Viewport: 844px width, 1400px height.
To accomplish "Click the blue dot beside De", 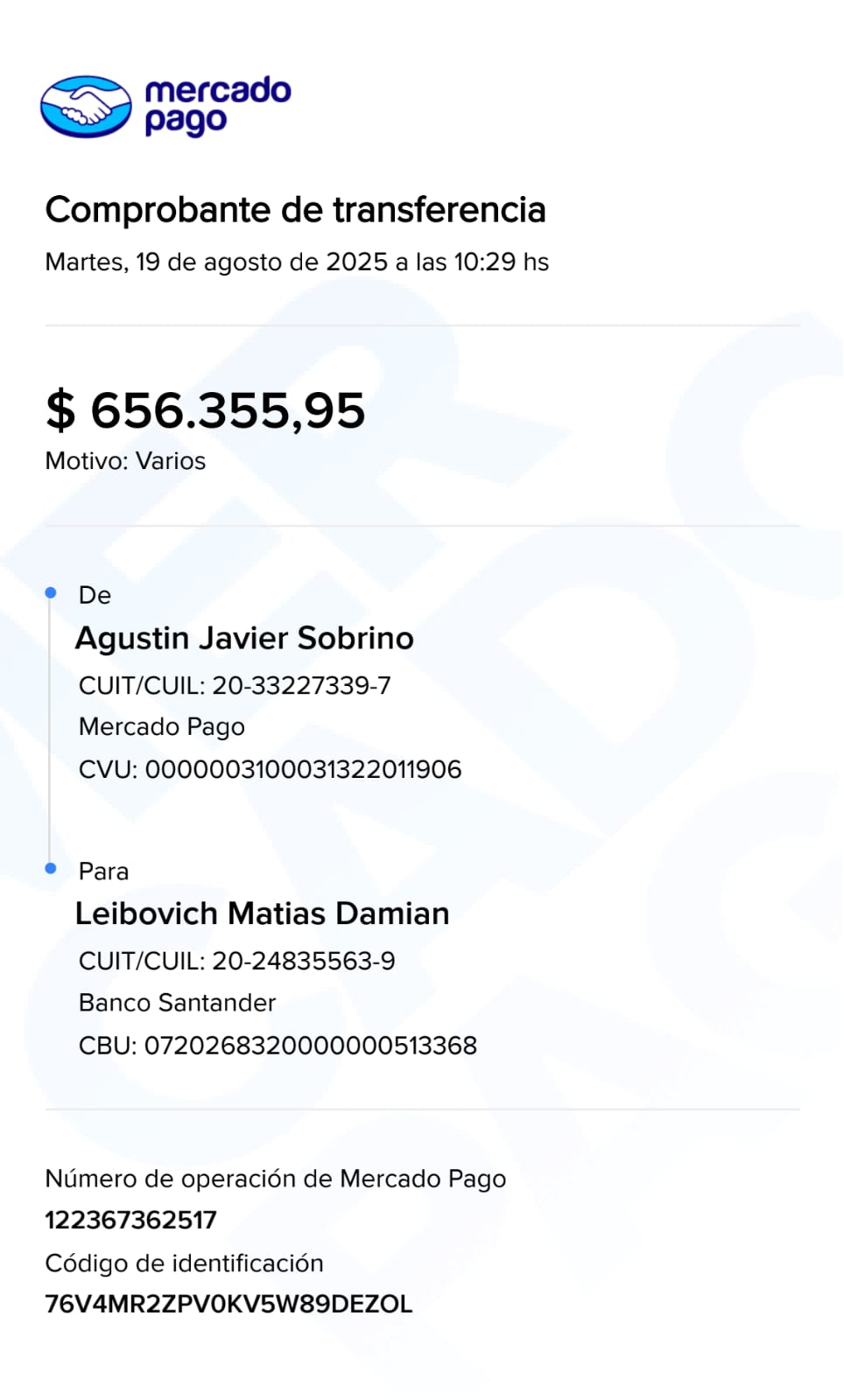I will click(x=51, y=593).
